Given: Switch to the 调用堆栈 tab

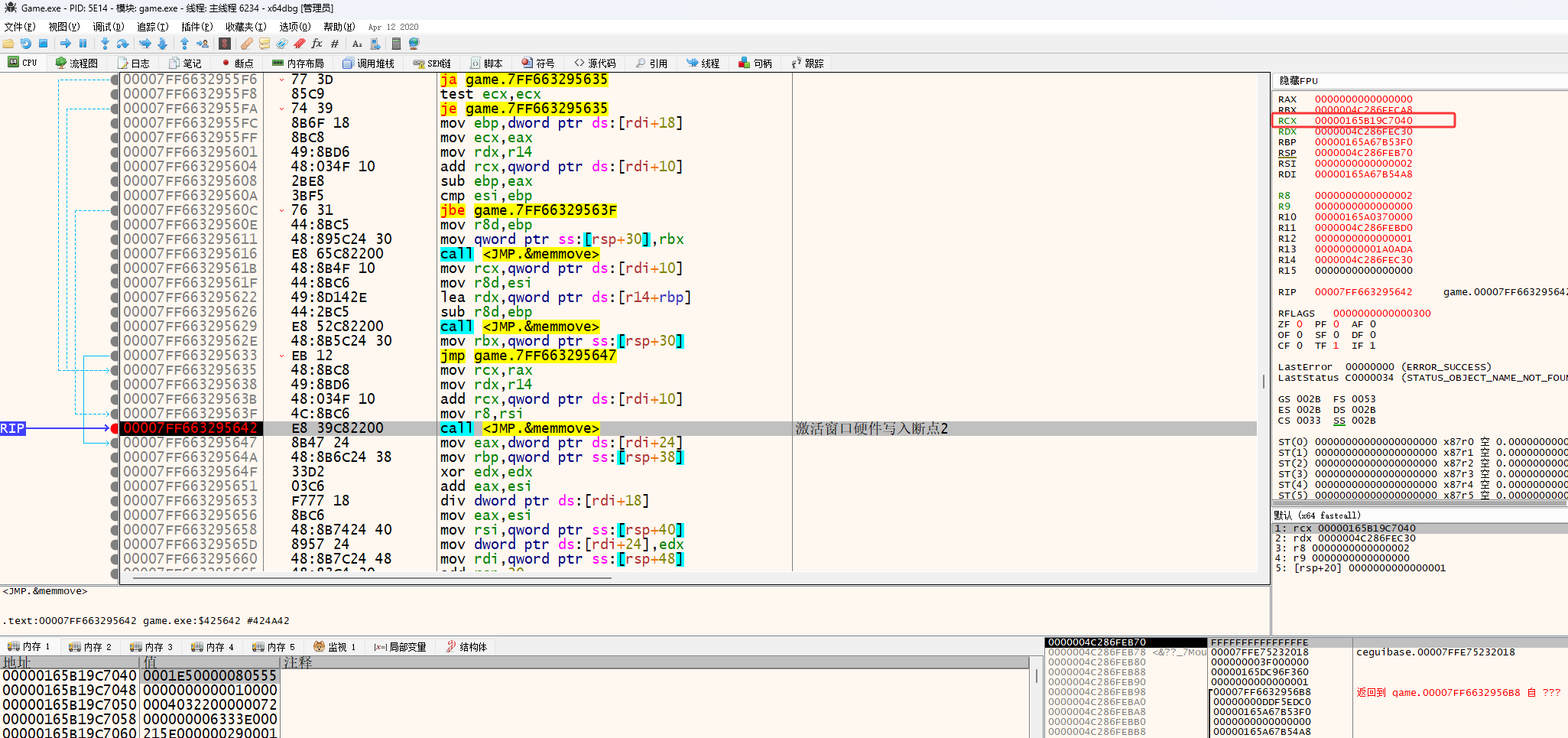Looking at the screenshot, I should tap(368, 63).
